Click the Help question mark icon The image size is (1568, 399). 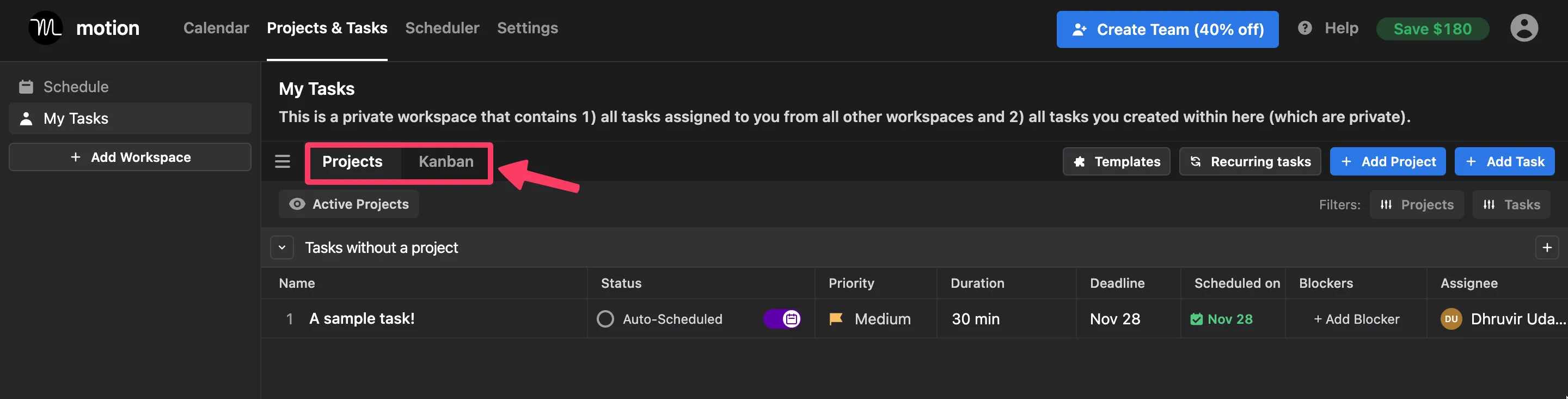(x=1304, y=28)
